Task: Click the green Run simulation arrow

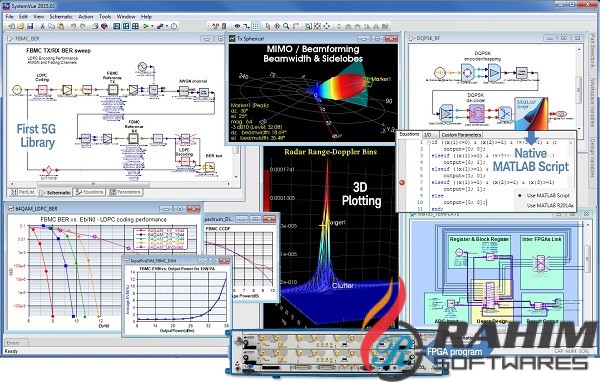Action: [146, 26]
